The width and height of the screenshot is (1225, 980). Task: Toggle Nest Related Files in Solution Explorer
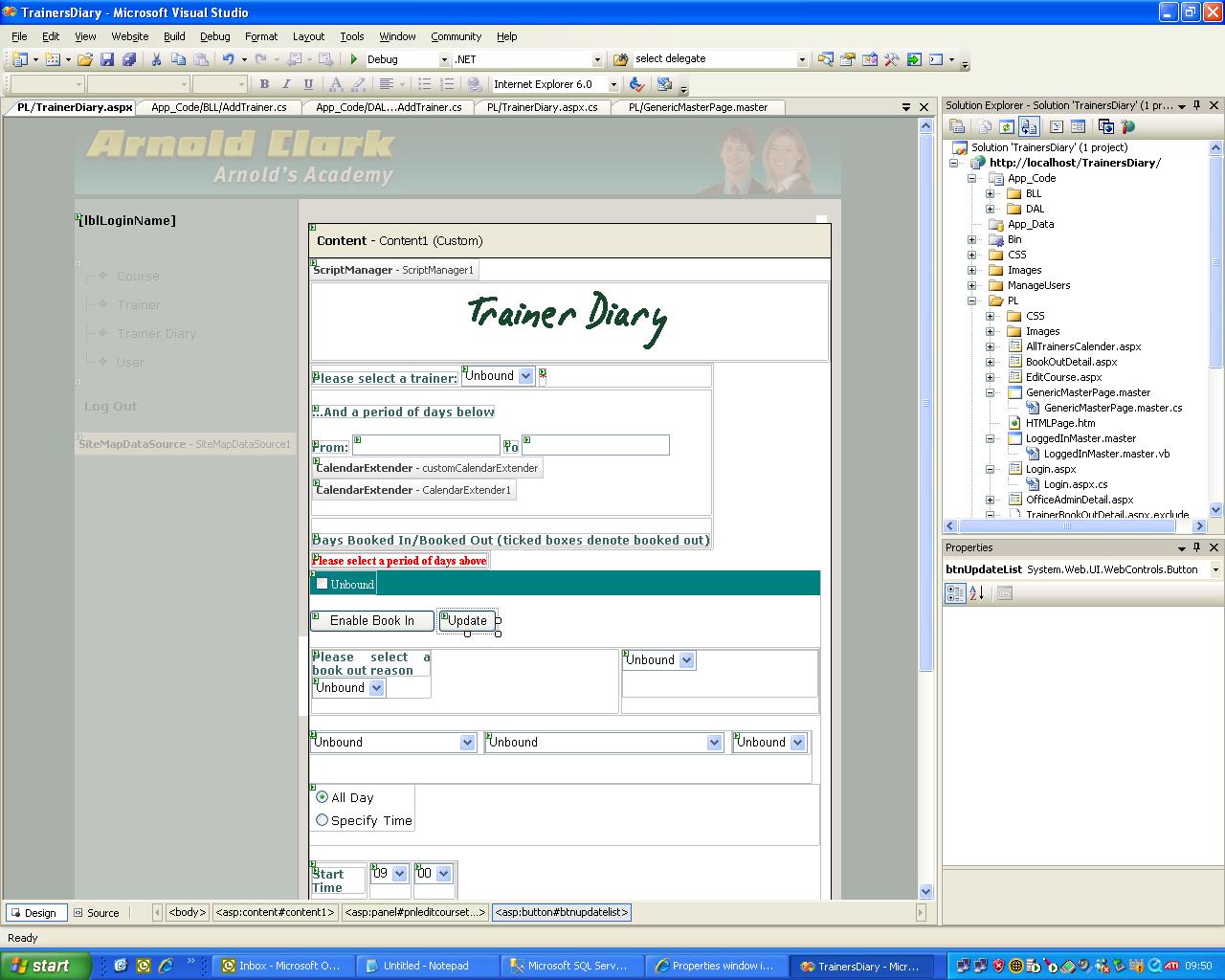pos(1029,125)
